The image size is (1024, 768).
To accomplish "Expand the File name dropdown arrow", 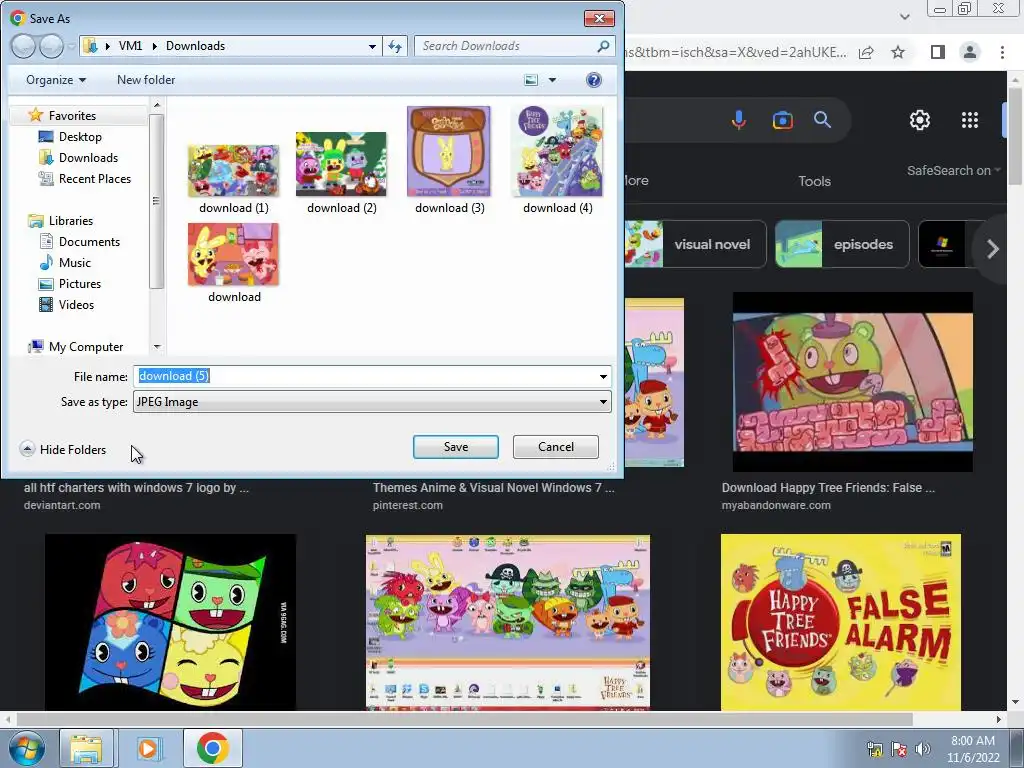I will tap(603, 376).
